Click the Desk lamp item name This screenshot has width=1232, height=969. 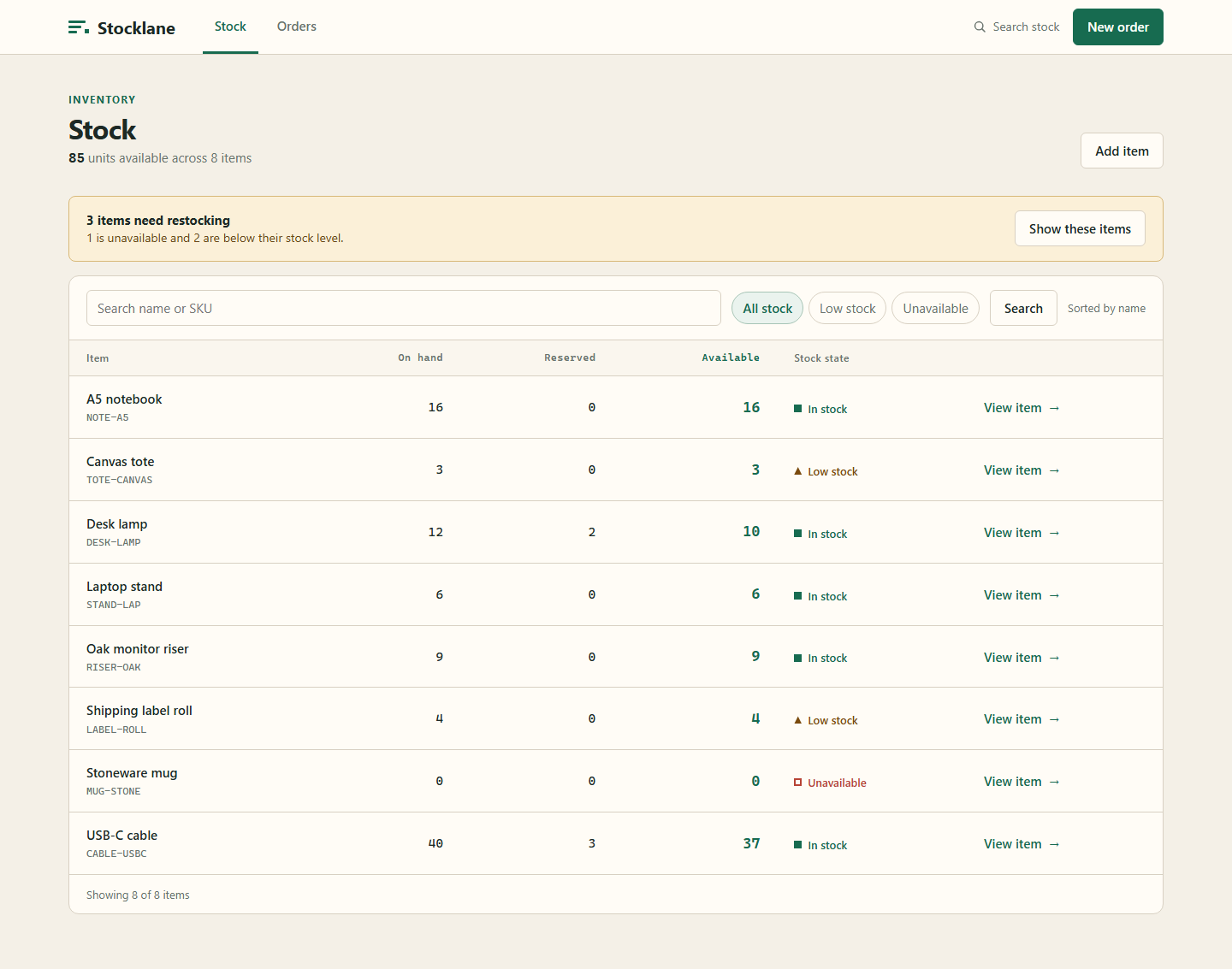coord(116,524)
